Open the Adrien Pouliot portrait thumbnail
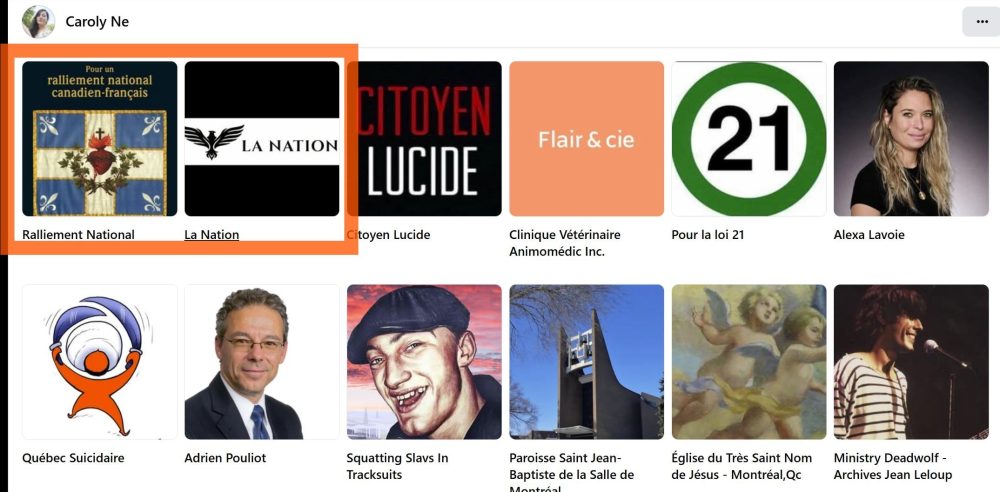Image resolution: width=1000 pixels, height=492 pixels. pyautogui.click(x=261, y=362)
